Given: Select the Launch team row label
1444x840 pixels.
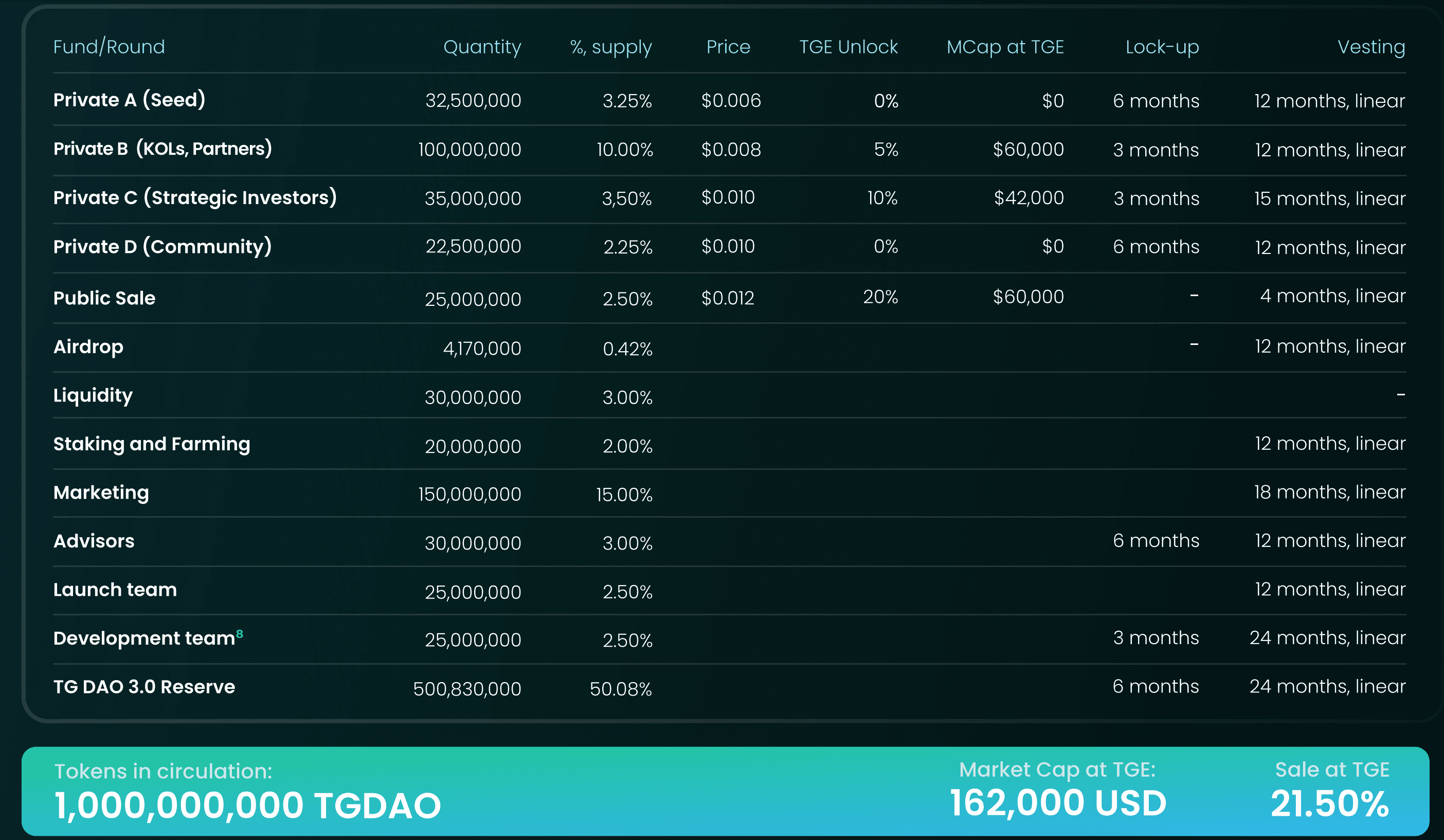Looking at the screenshot, I should click(x=115, y=590).
